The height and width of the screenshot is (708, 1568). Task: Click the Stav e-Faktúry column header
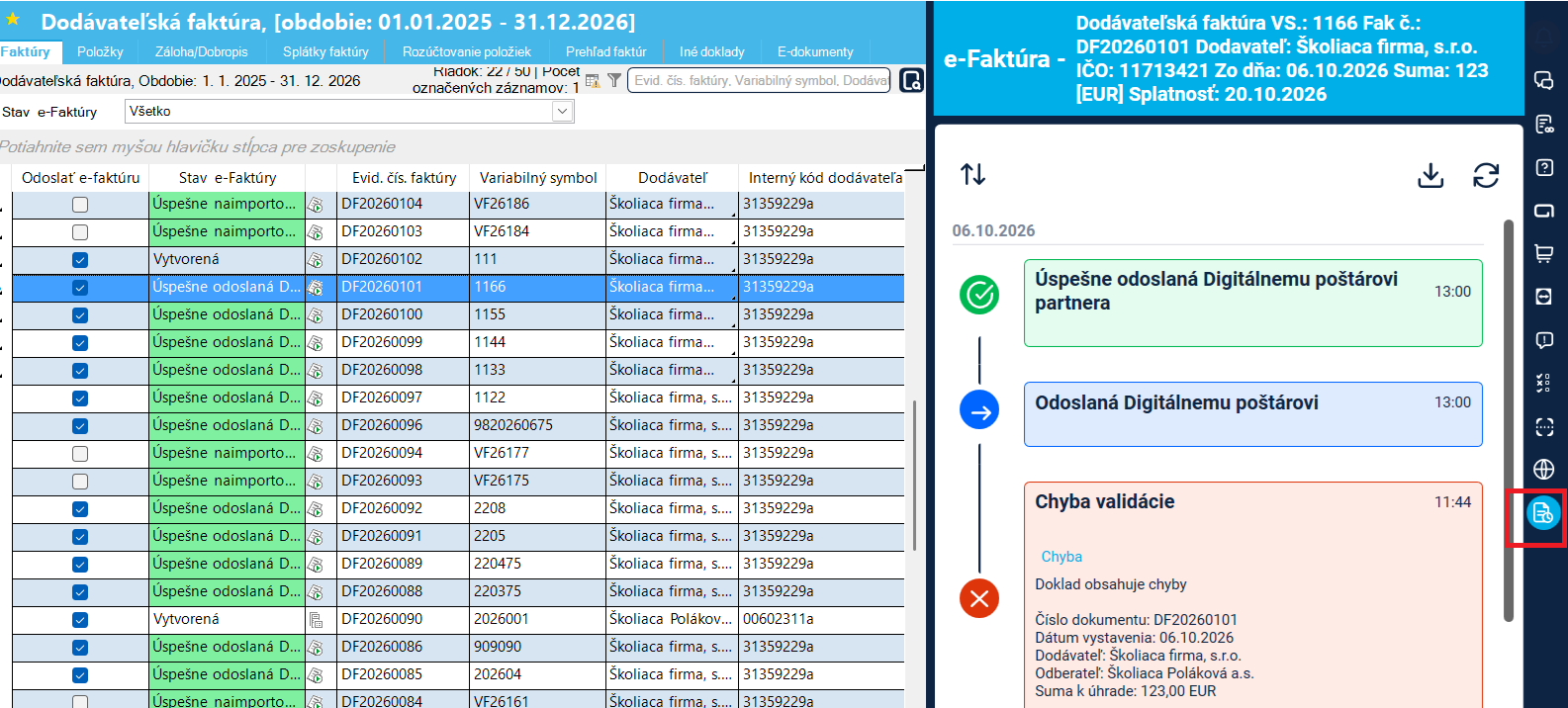pyautogui.click(x=228, y=178)
